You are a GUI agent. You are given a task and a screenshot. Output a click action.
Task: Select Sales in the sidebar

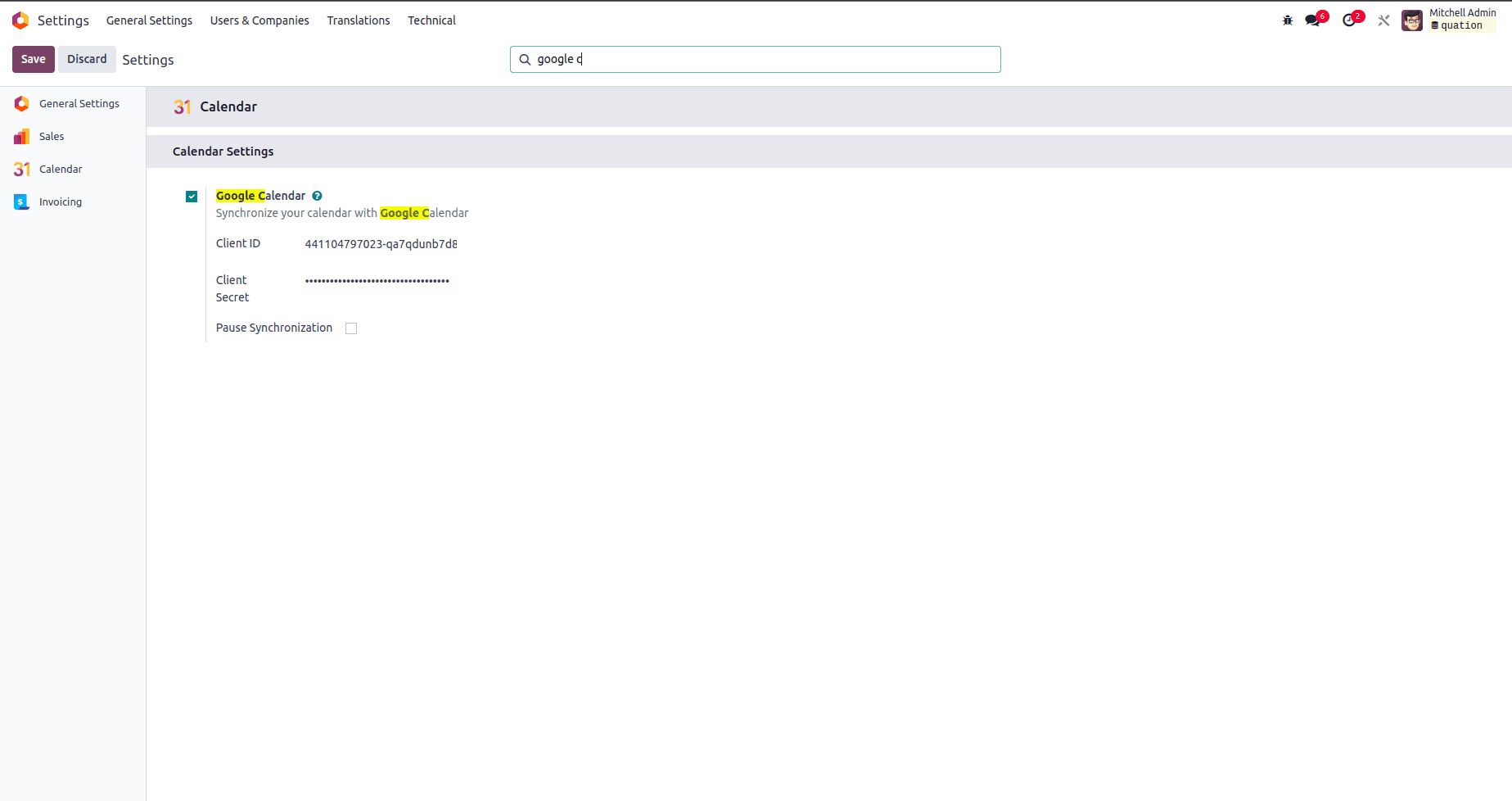[x=52, y=137]
